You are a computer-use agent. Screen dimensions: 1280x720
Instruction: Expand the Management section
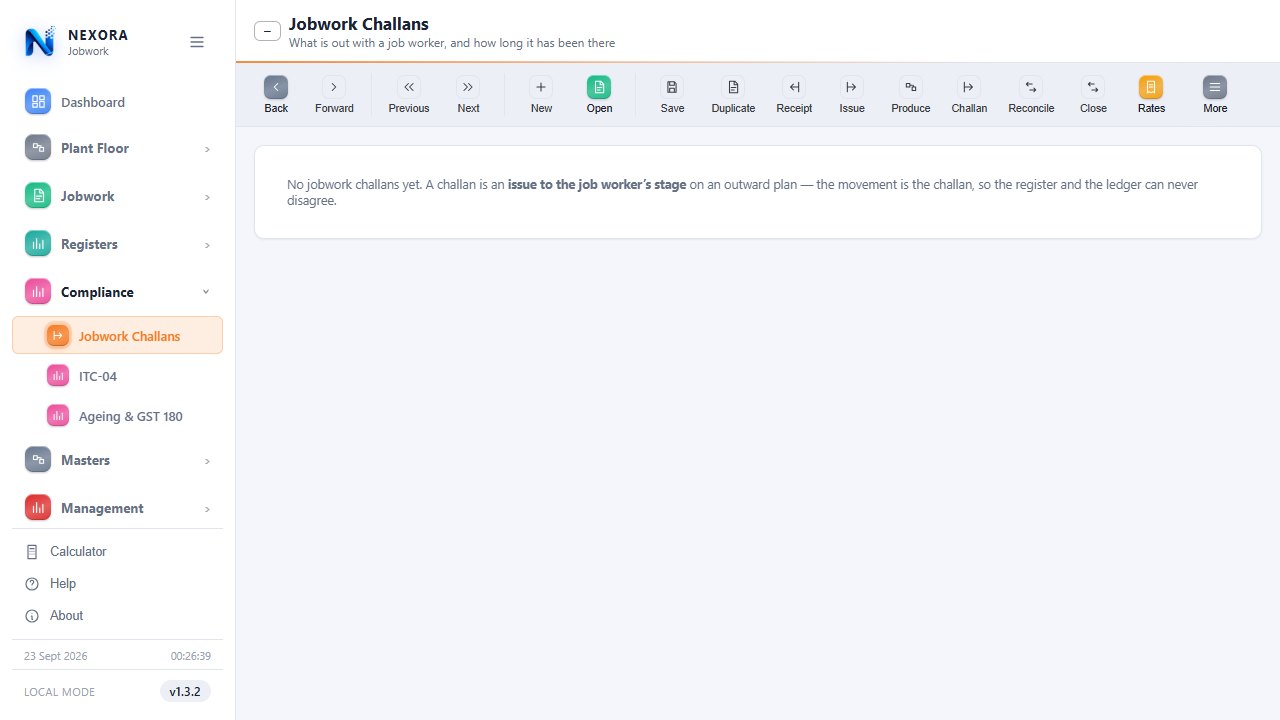click(117, 508)
